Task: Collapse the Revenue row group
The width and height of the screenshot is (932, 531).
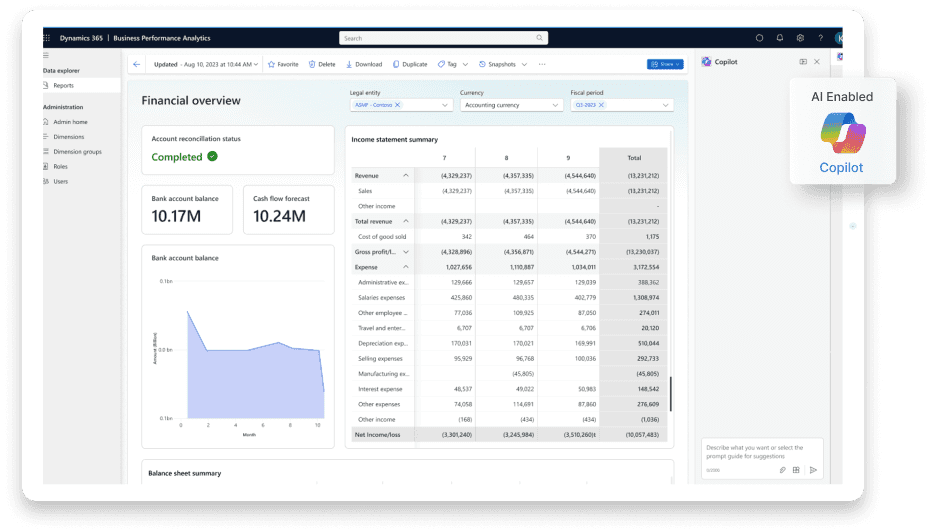Action: tap(406, 175)
